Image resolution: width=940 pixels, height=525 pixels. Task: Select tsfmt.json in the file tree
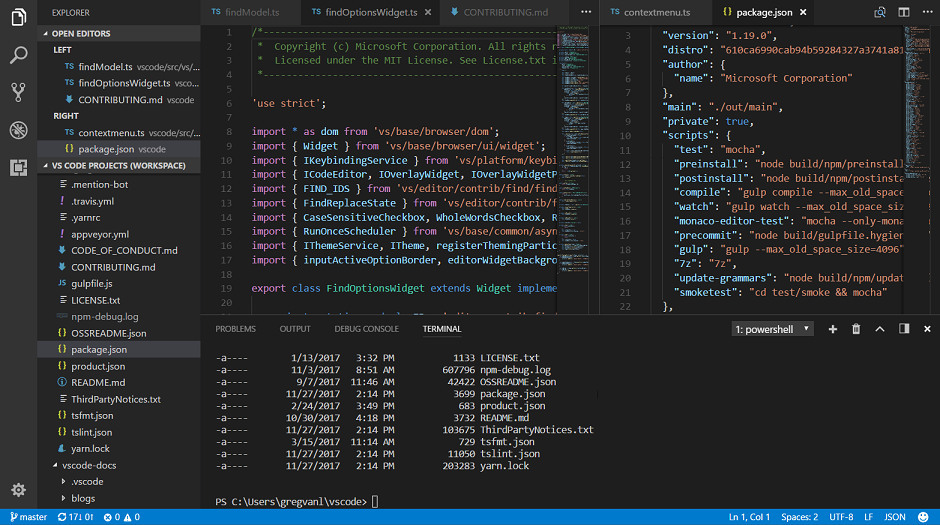tap(119, 415)
